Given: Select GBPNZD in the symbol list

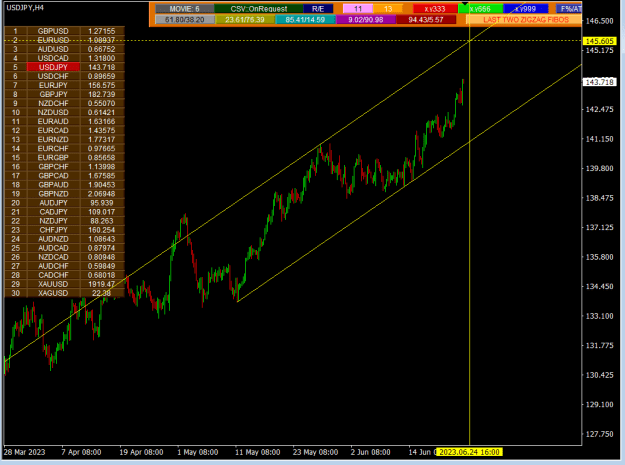Looking at the screenshot, I should tap(53, 194).
